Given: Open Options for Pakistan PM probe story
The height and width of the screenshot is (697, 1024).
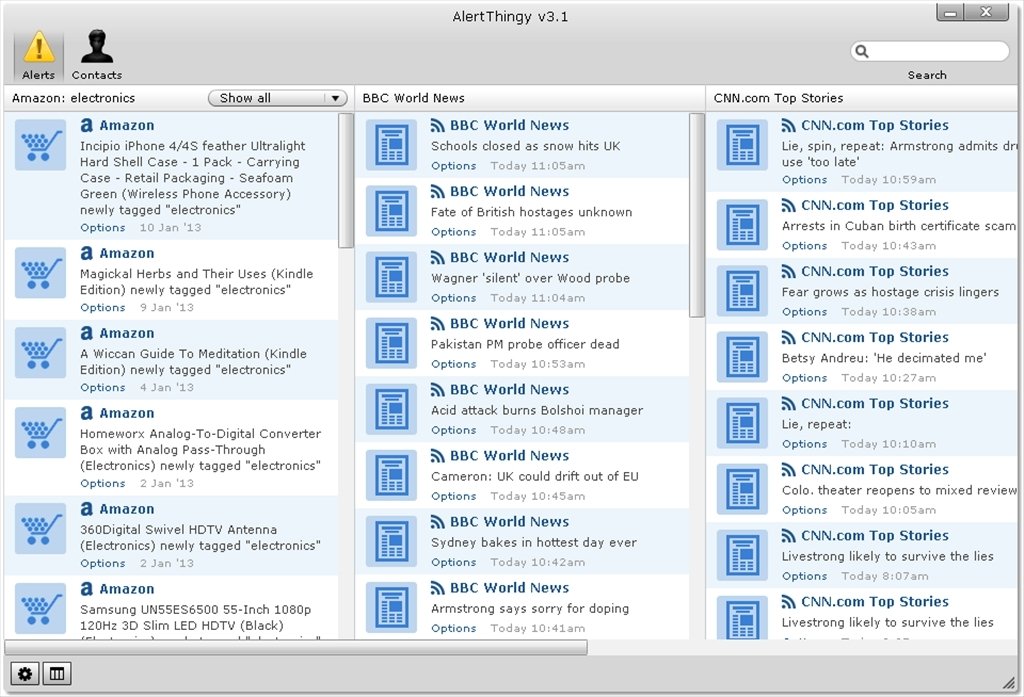Looking at the screenshot, I should pos(453,364).
